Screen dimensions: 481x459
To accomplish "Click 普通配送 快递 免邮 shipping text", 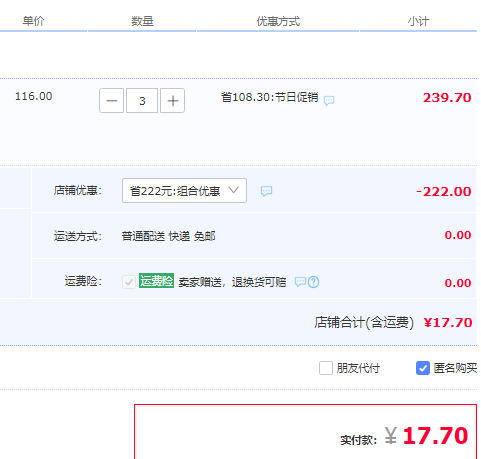I will tap(168, 236).
